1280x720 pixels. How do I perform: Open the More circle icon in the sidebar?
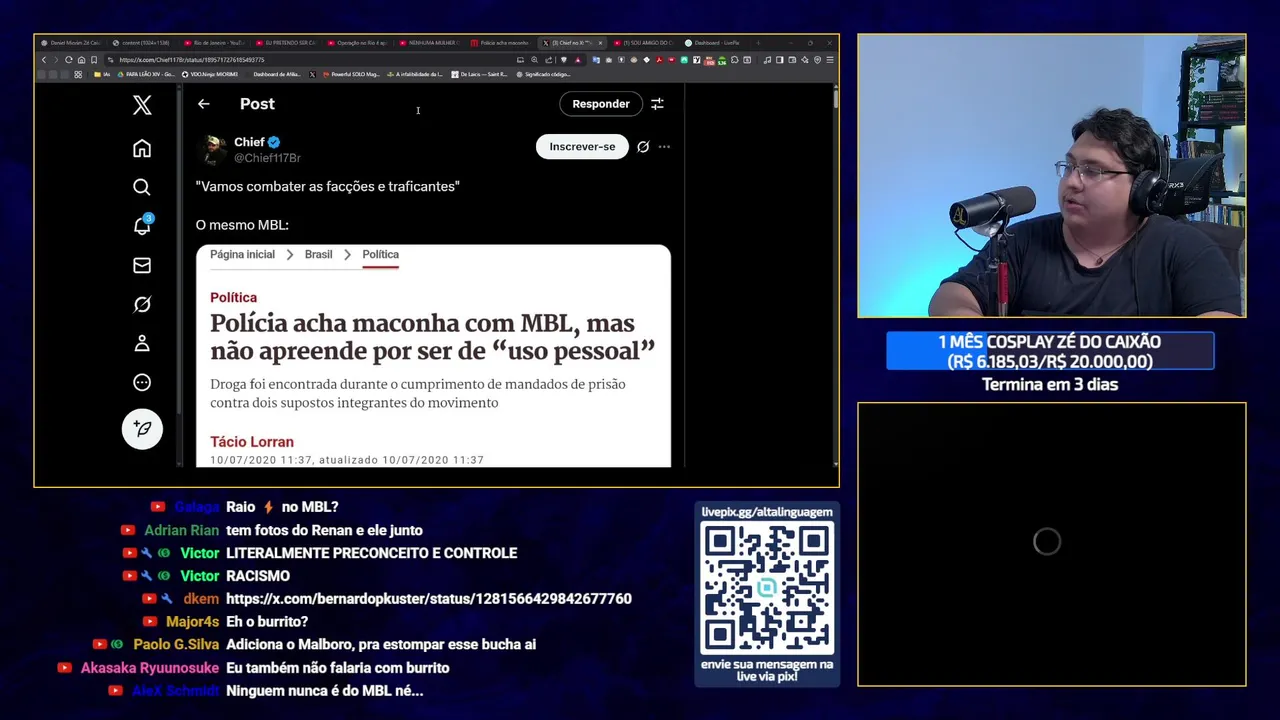click(x=142, y=382)
